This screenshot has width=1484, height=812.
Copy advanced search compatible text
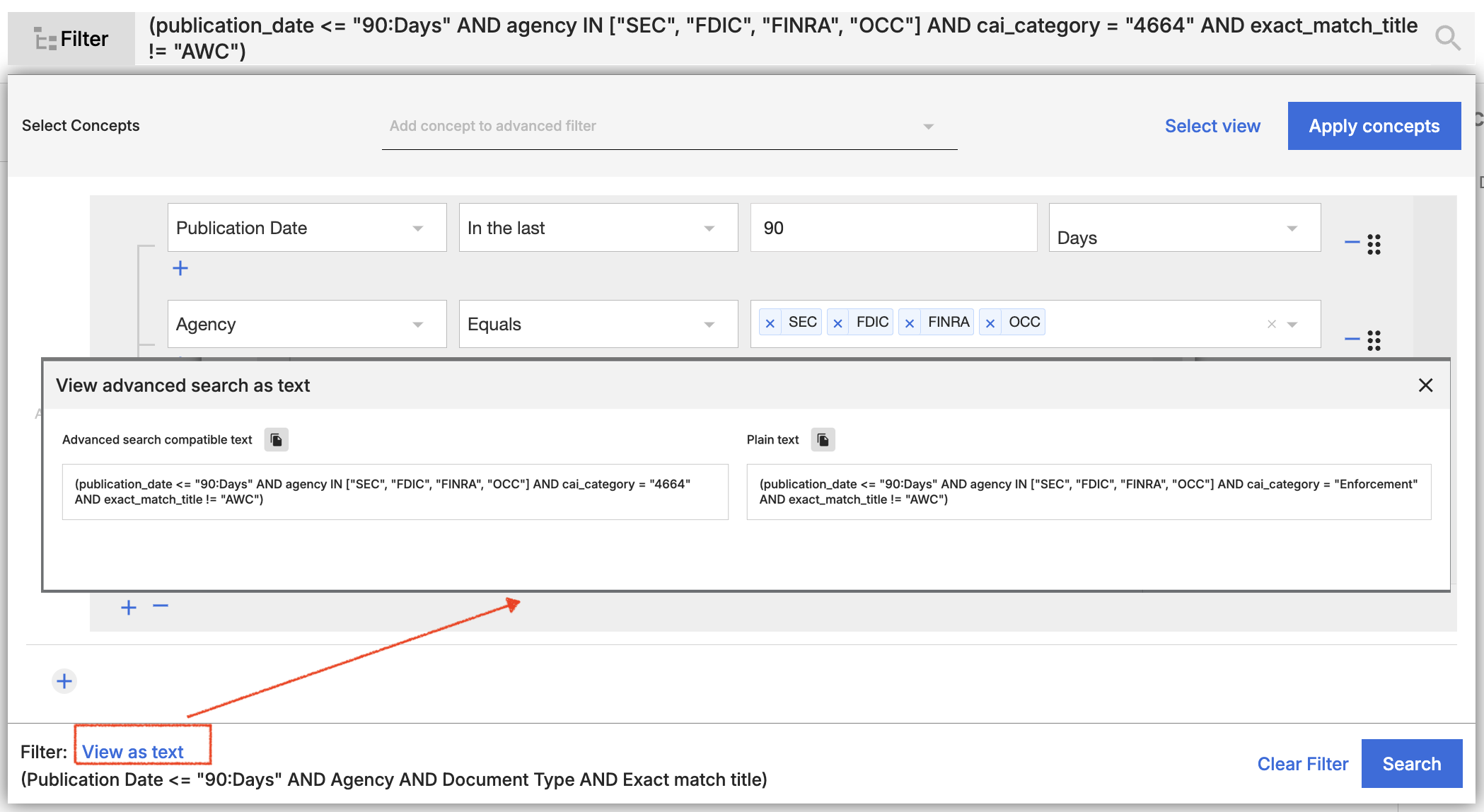pyautogui.click(x=277, y=440)
